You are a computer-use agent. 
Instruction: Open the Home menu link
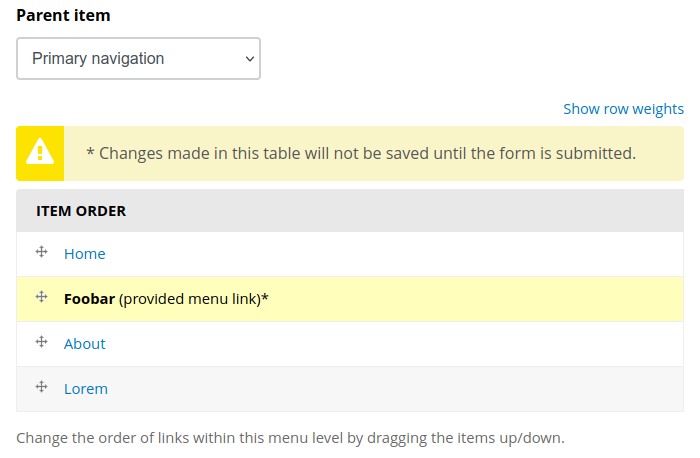click(85, 254)
